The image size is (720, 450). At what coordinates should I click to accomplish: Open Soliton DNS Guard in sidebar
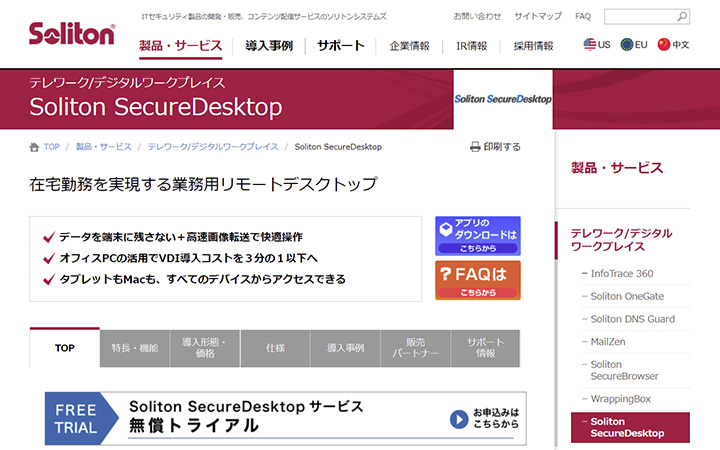tap(632, 319)
